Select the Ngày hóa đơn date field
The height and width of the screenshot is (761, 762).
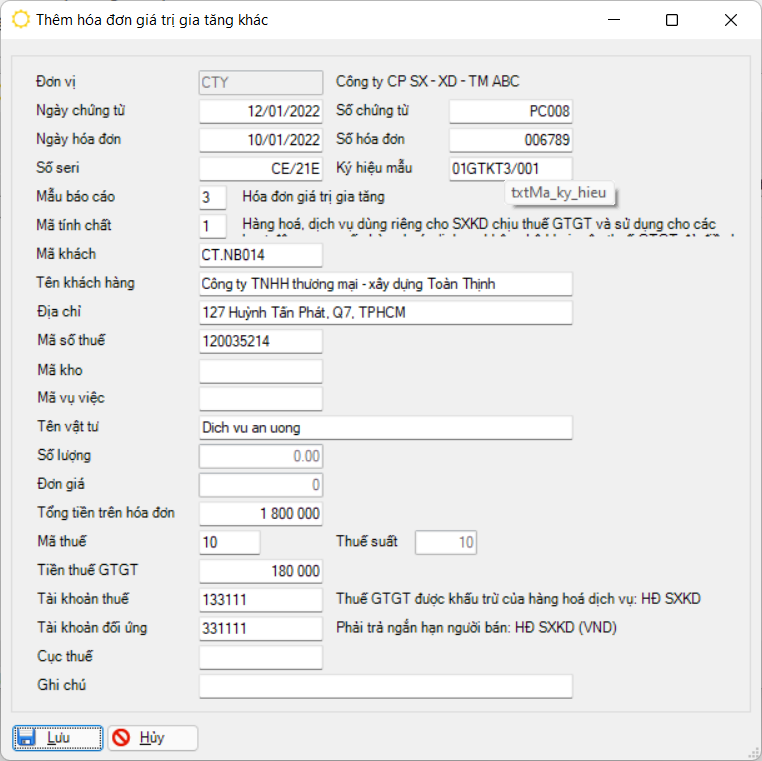click(x=261, y=140)
